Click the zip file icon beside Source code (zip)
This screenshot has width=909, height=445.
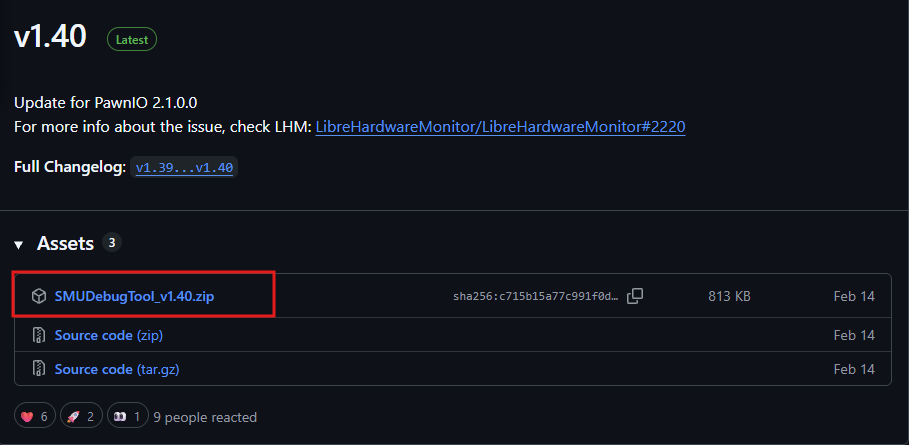pos(39,335)
